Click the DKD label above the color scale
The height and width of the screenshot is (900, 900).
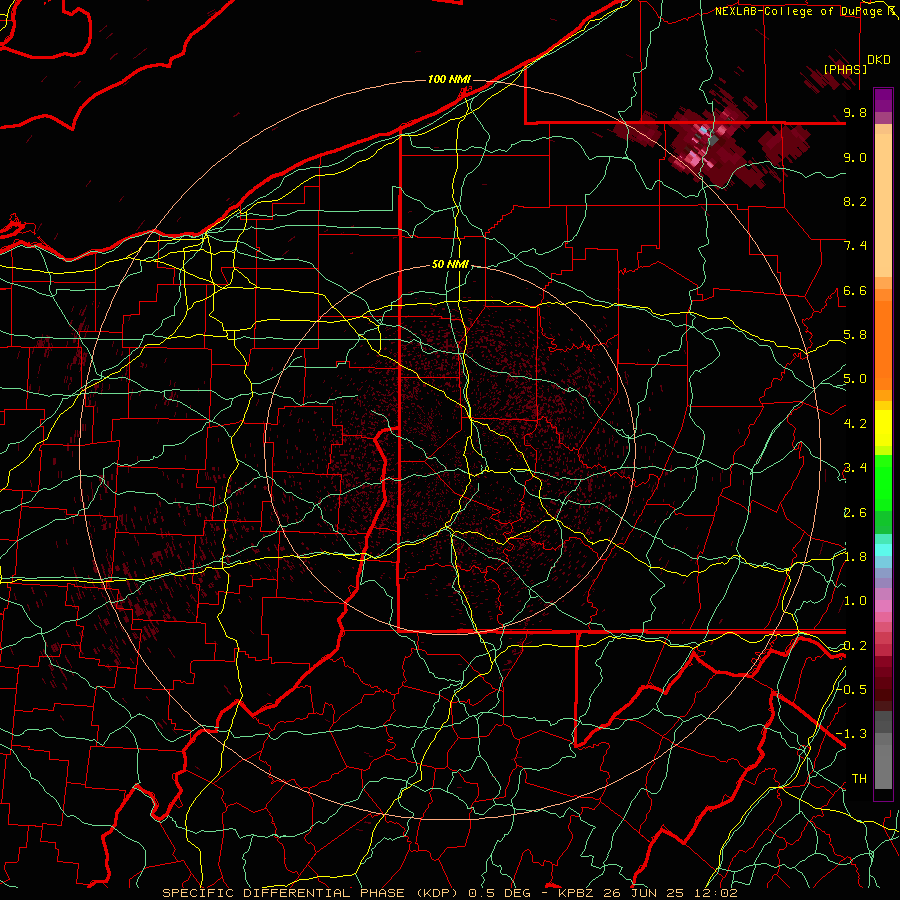(879, 60)
